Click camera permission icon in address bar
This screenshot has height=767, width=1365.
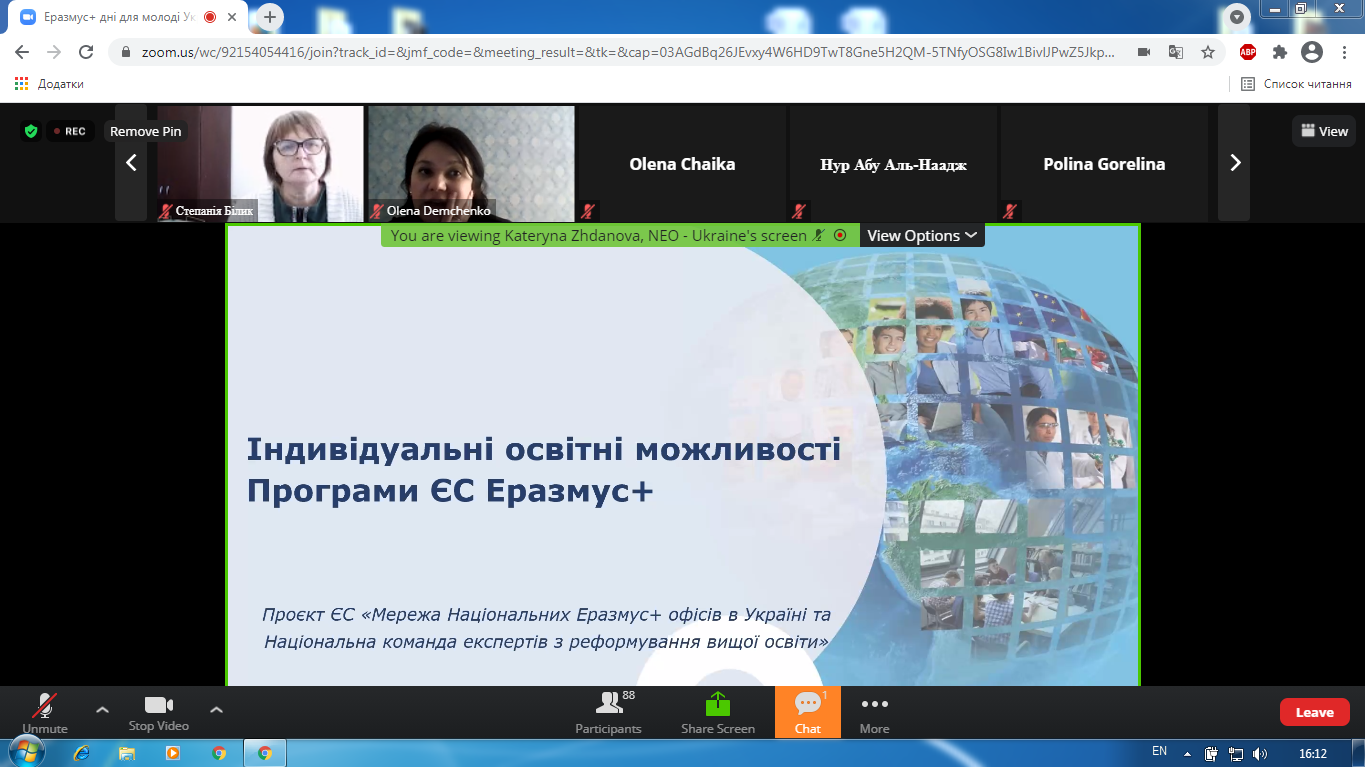pyautogui.click(x=1144, y=52)
